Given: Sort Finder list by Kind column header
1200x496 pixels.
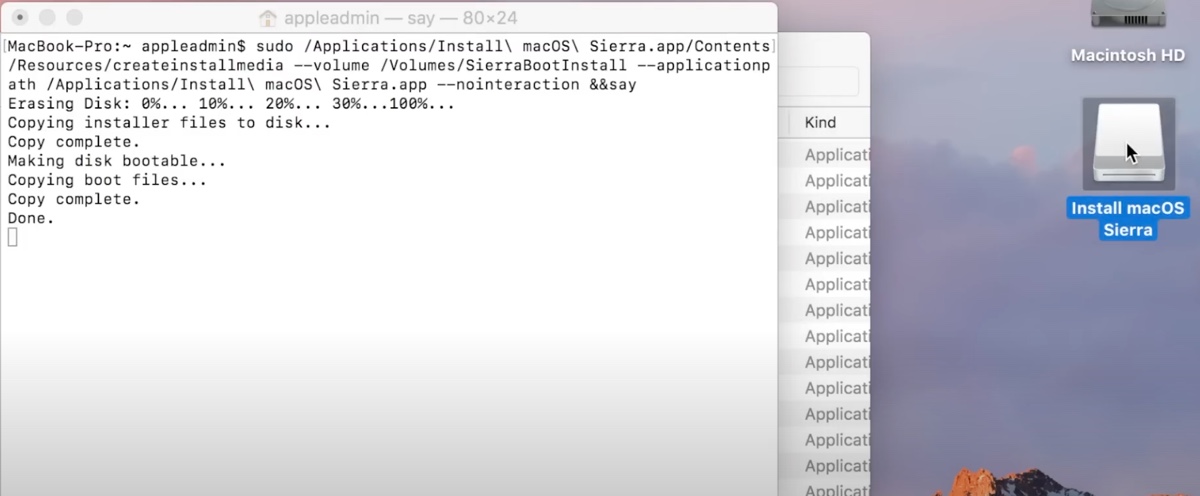Looking at the screenshot, I should click(821, 123).
